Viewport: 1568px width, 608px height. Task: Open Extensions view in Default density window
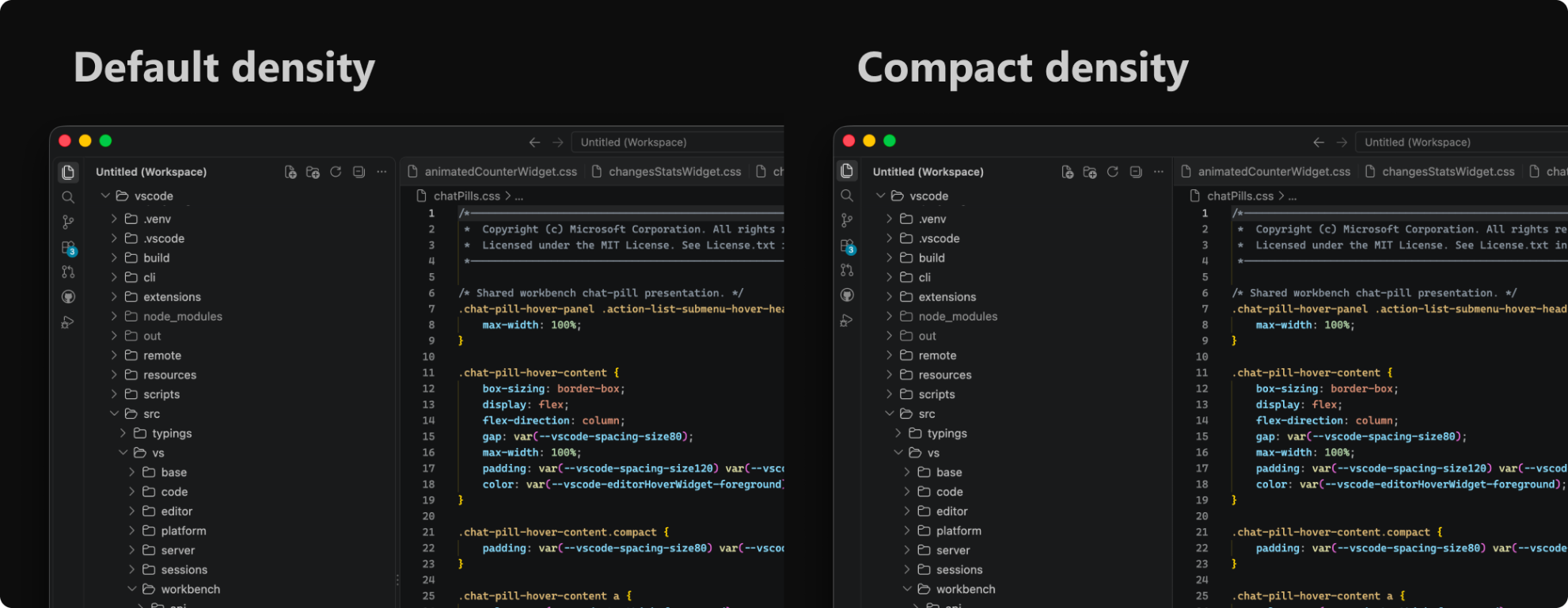[69, 248]
